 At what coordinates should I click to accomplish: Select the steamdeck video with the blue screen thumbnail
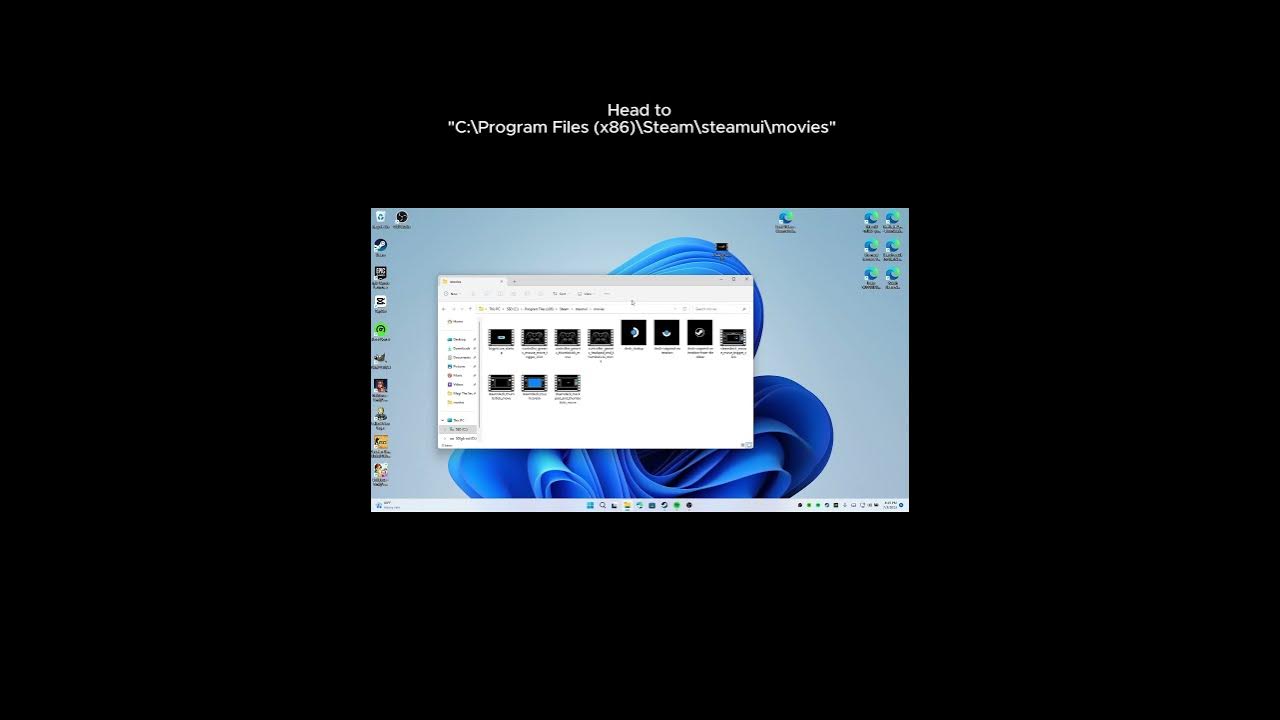click(x=534, y=386)
